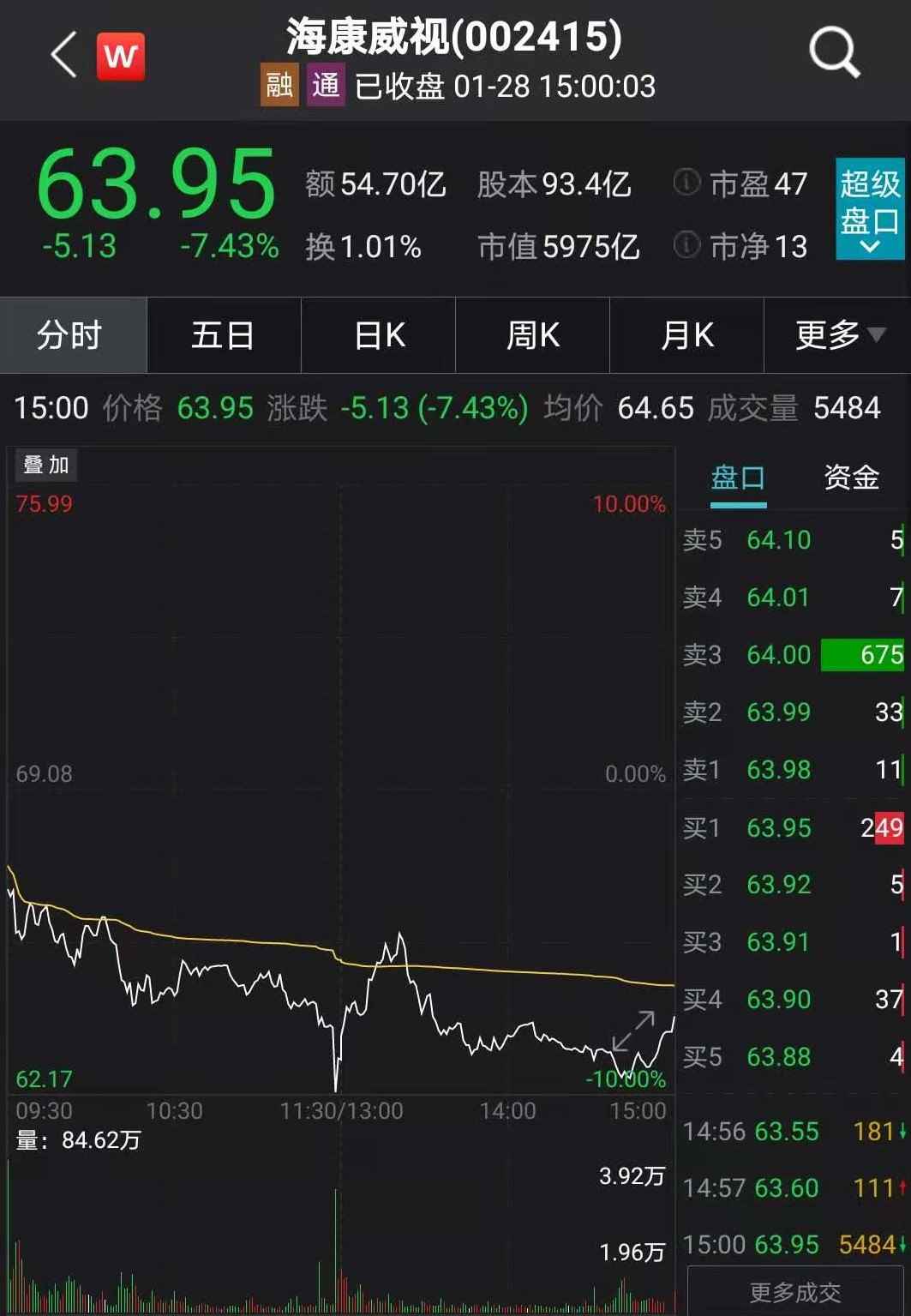Tap the 买5 row at 63.88
Image resolution: width=911 pixels, height=1316 pixels.
(793, 1056)
